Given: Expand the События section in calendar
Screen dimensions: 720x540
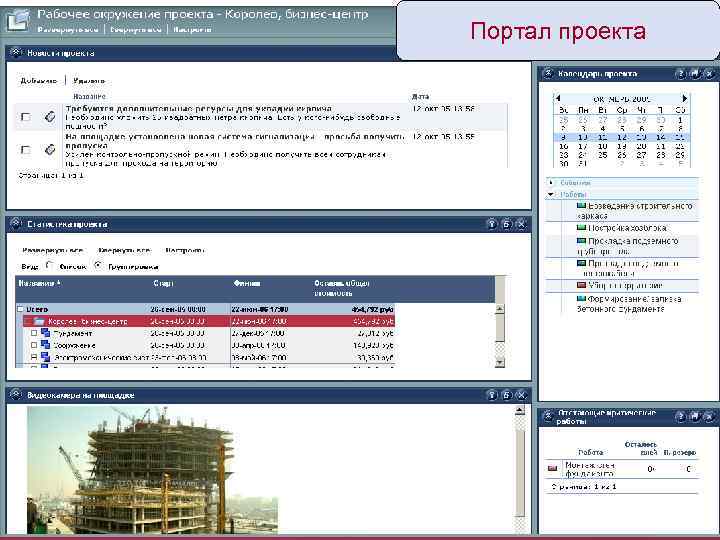Looking at the screenshot, I should coord(551,183).
